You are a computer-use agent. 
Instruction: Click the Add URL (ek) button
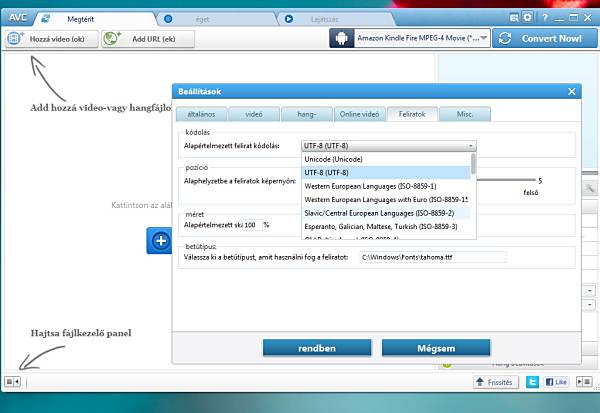pyautogui.click(x=148, y=39)
